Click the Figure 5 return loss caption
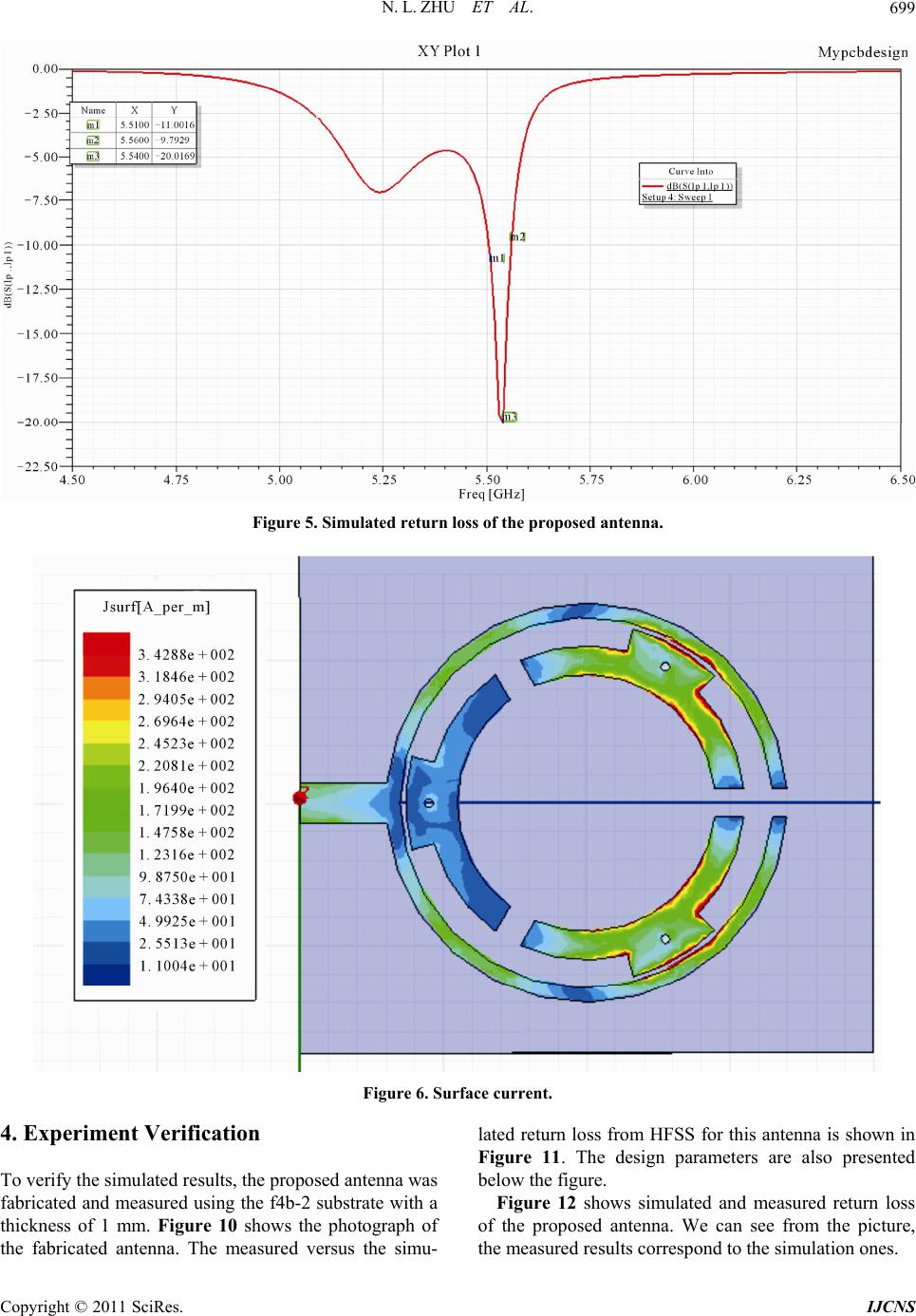 (458, 523)
